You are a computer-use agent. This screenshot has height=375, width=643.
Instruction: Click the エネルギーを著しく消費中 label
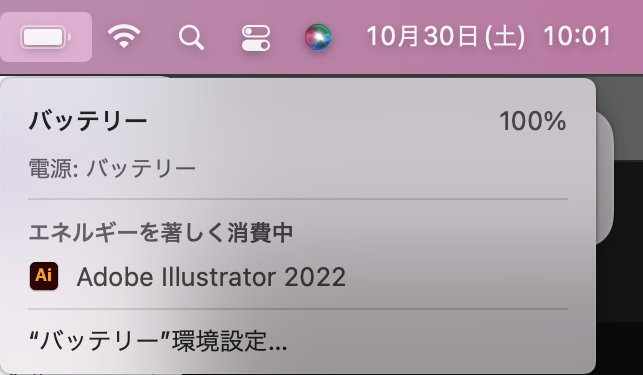(x=161, y=233)
